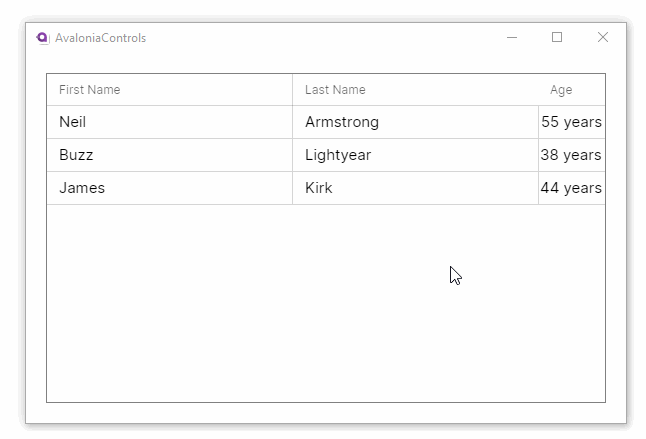Minimize the AvaloniaControls window
Viewport: 646px width, 439px height.
[512, 38]
